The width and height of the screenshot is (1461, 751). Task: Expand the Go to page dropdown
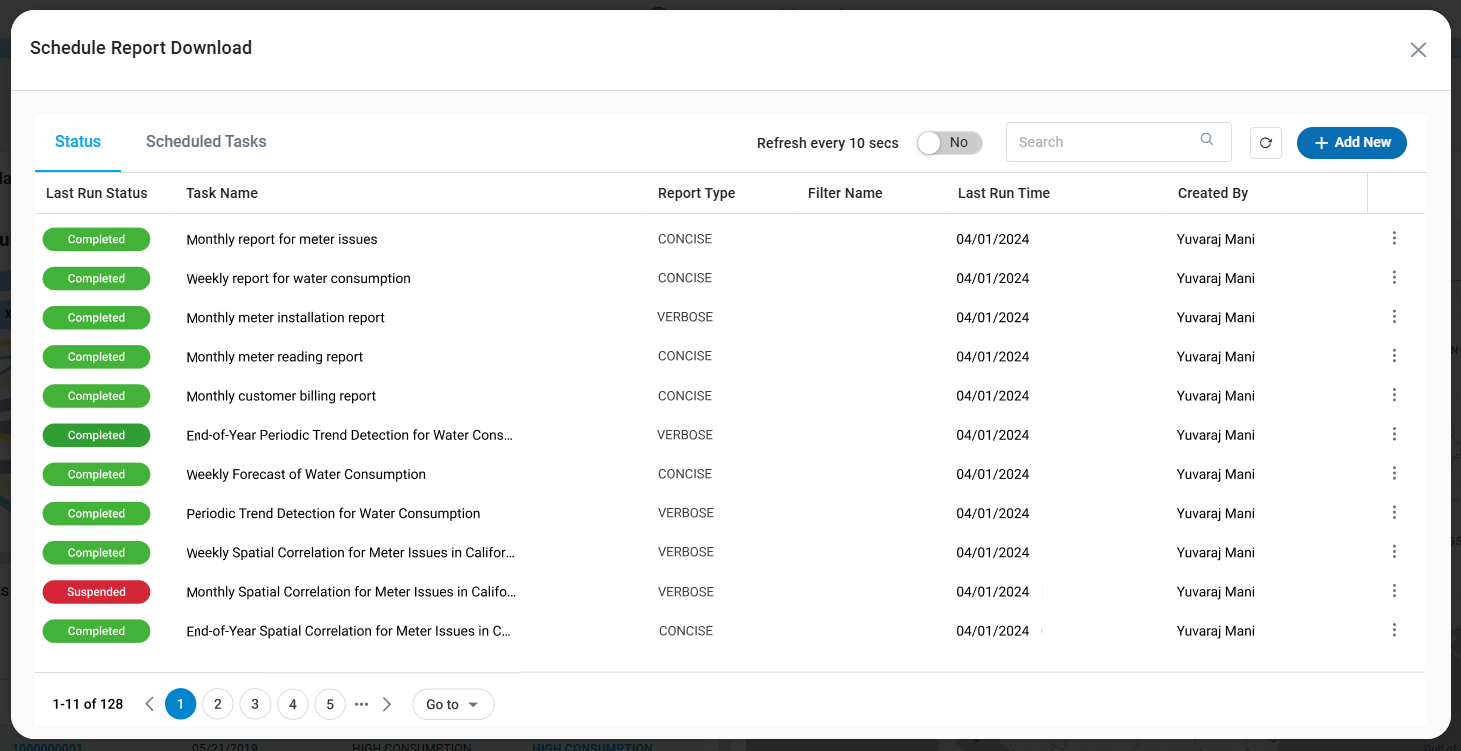pos(453,704)
